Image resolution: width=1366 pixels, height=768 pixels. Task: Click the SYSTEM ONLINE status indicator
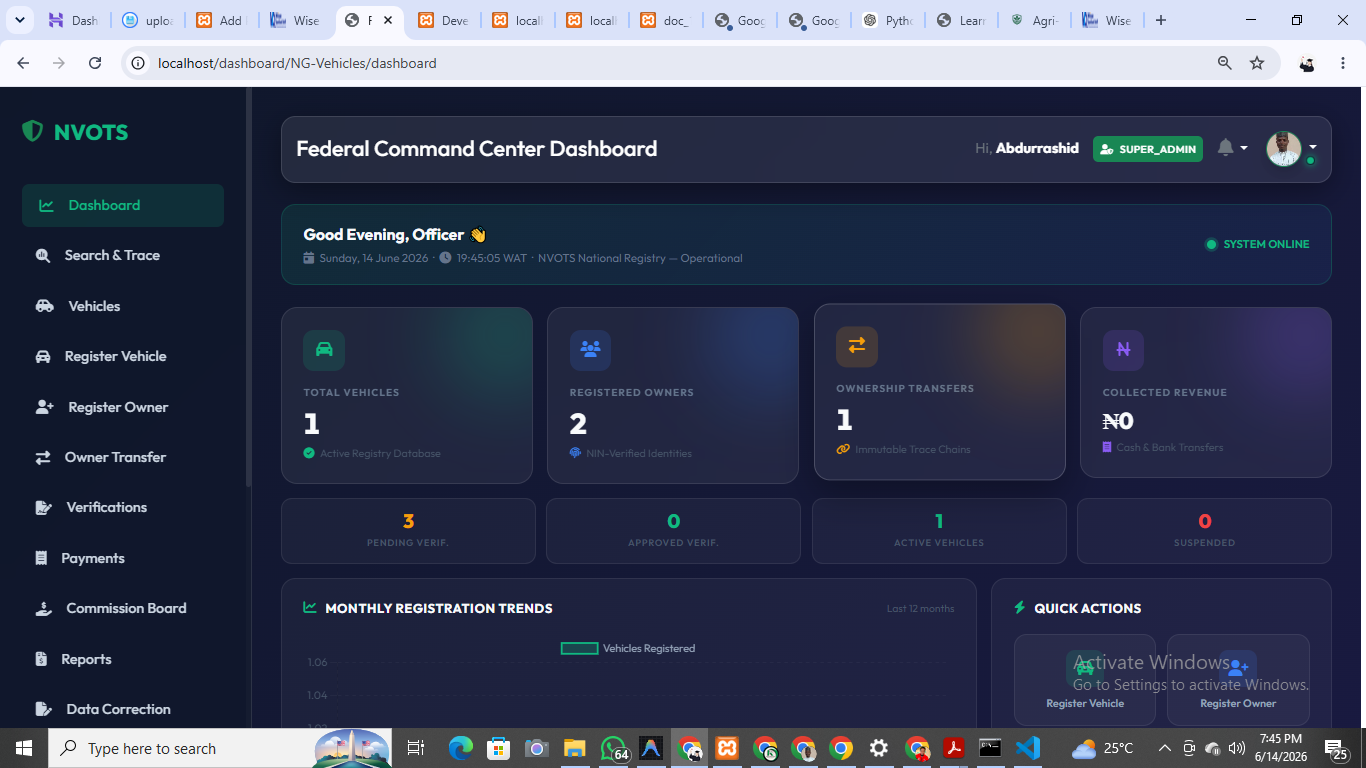coord(1257,244)
